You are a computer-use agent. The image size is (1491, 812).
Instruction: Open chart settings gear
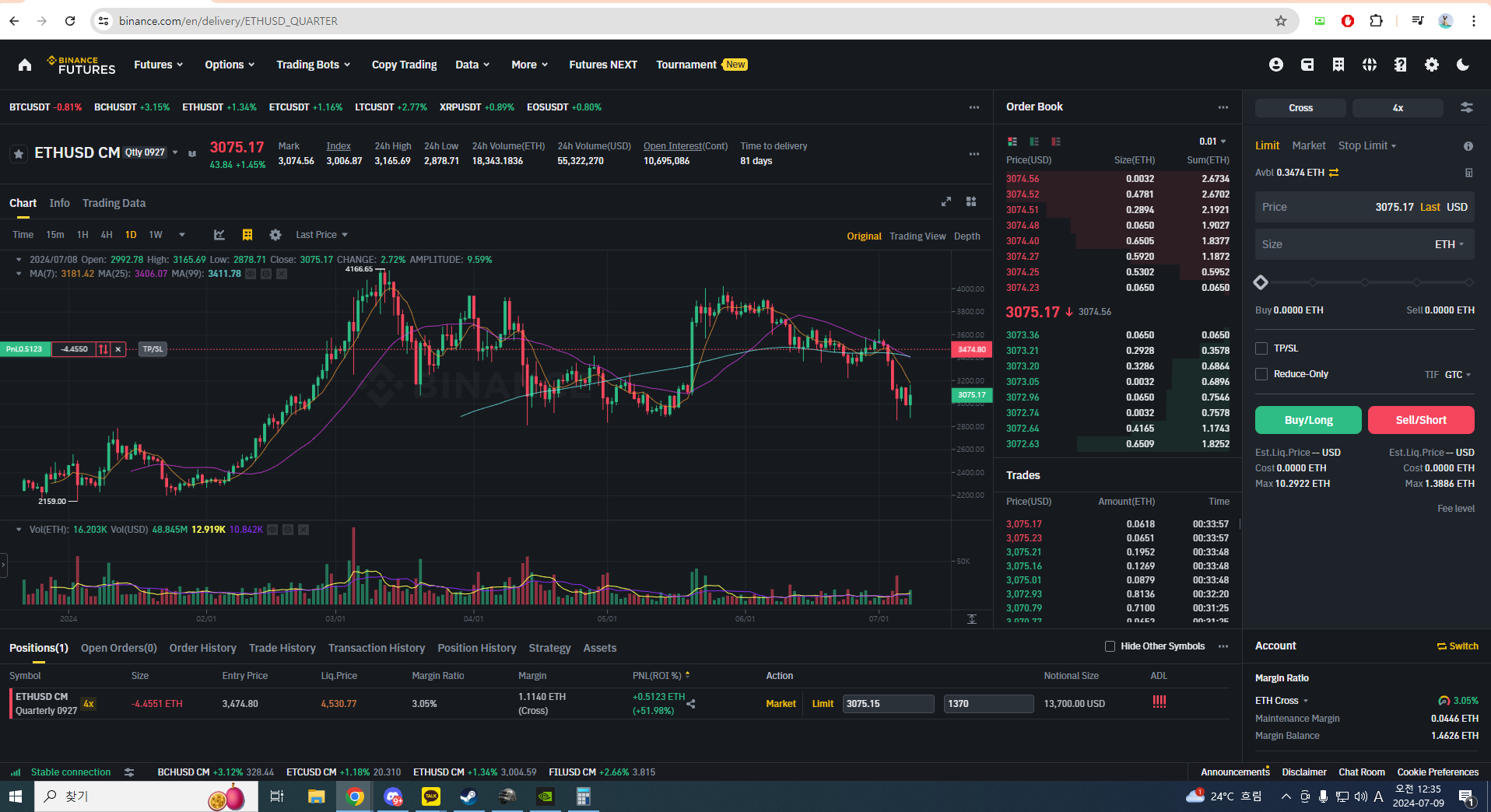275,235
